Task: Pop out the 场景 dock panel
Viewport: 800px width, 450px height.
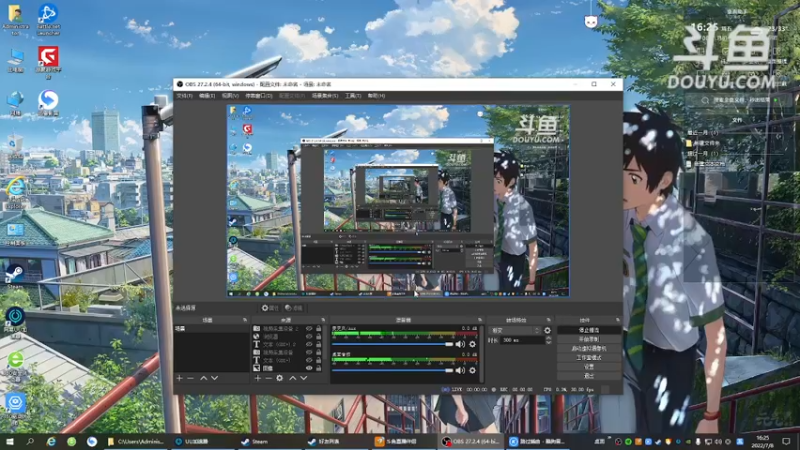Action: [x=245, y=320]
